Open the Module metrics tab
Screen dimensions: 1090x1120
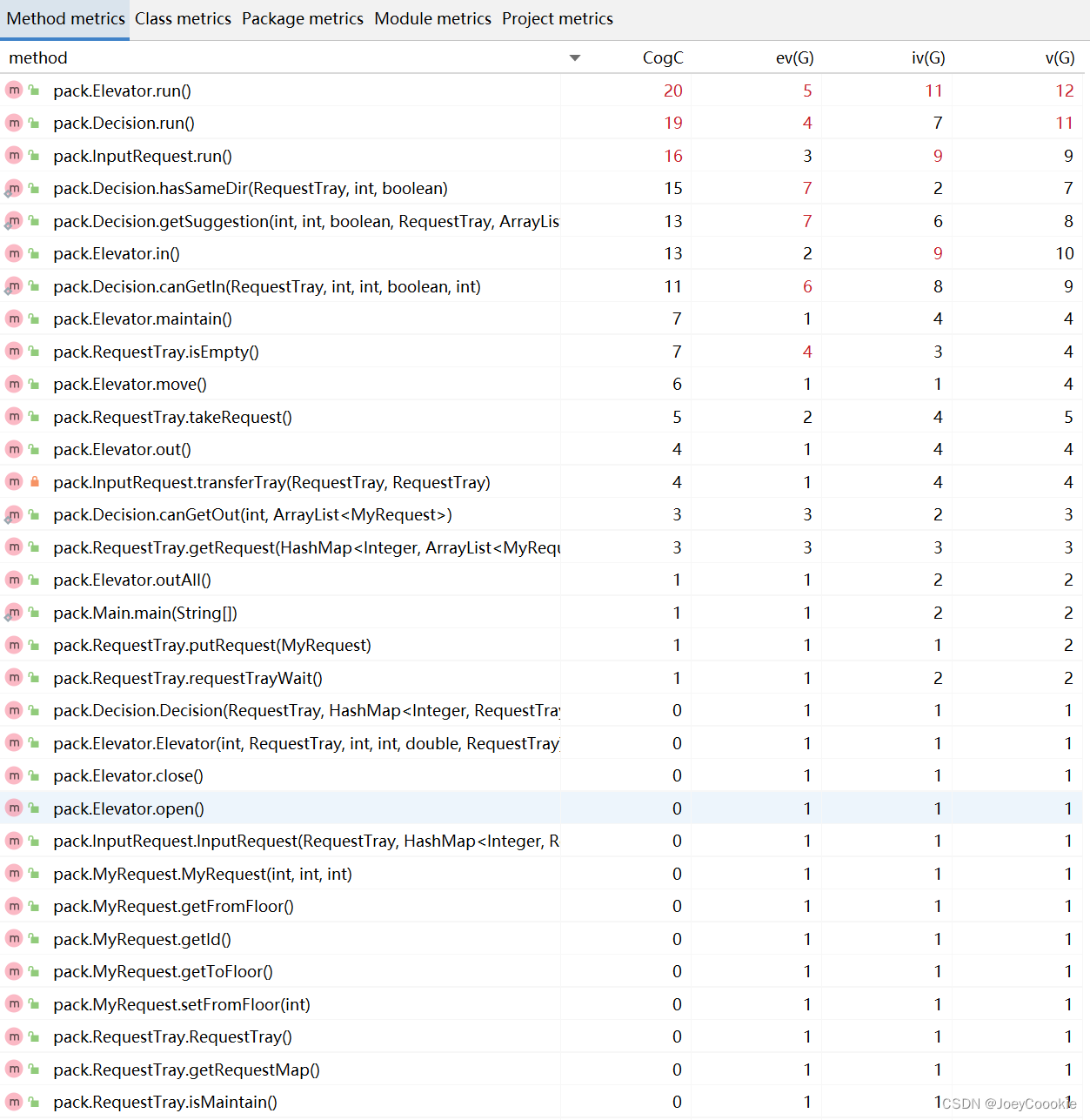[432, 18]
